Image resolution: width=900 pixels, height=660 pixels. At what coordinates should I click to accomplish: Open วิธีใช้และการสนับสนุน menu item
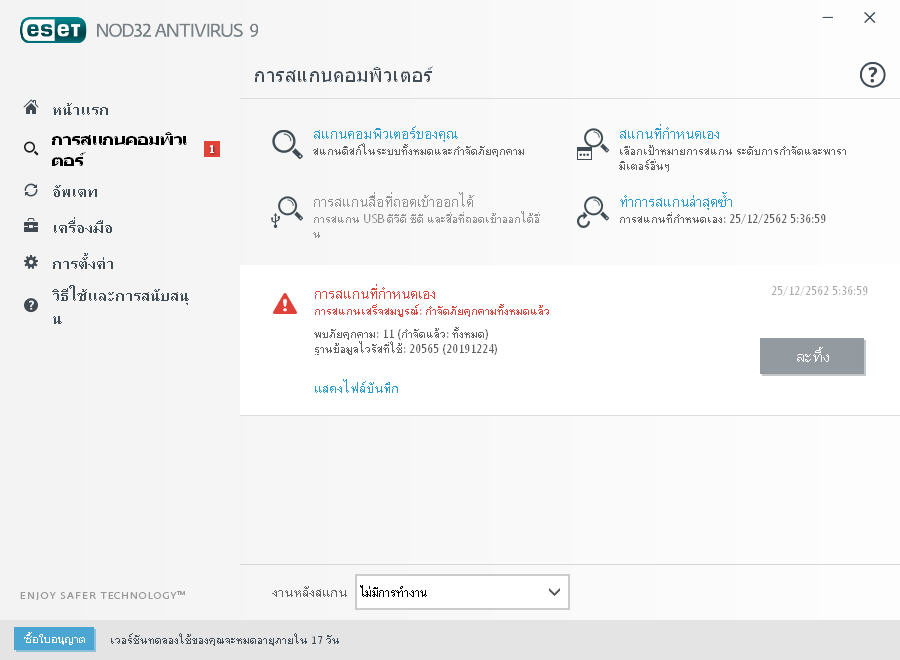(121, 306)
